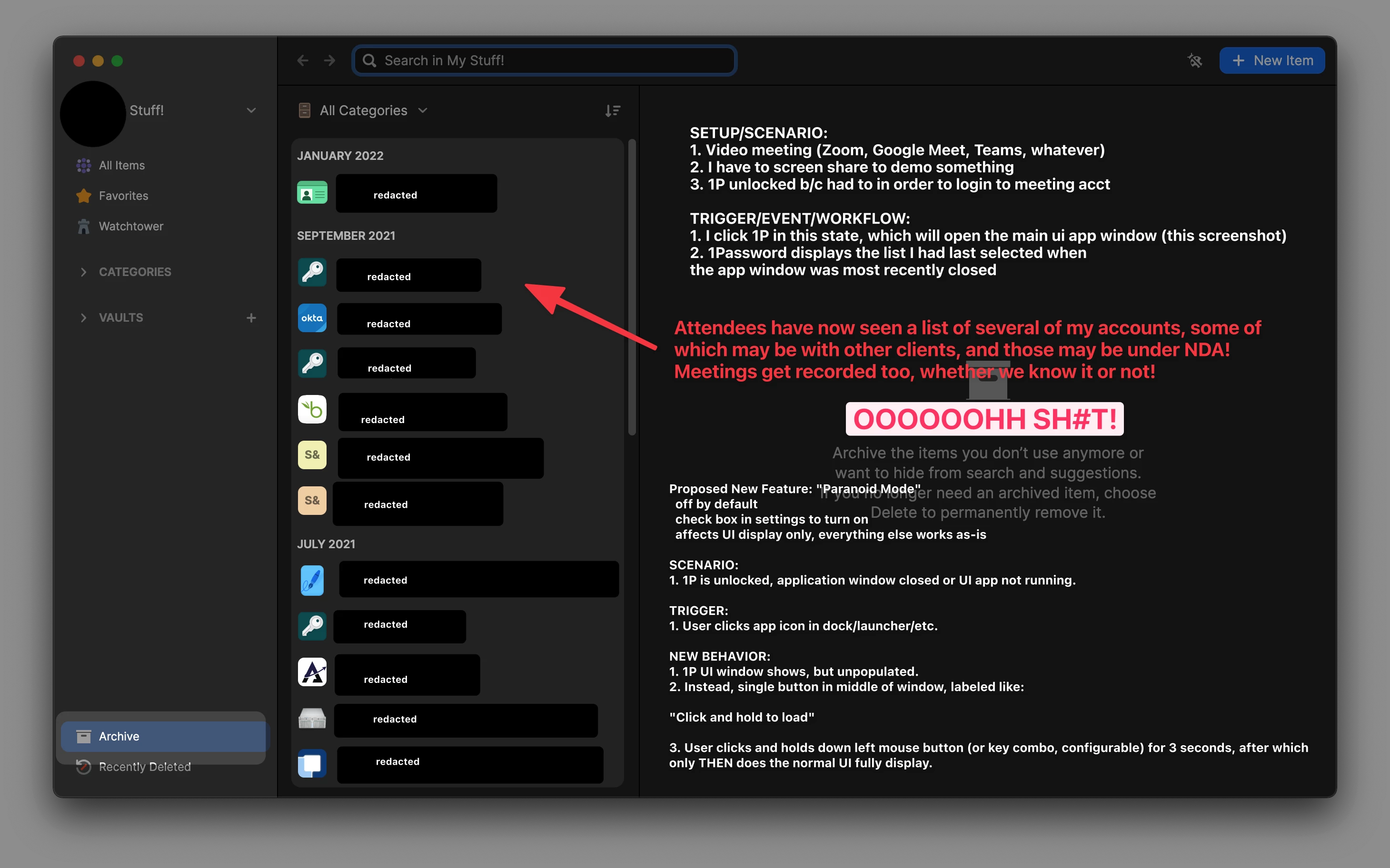Select the blue pen item icon

pos(312,581)
